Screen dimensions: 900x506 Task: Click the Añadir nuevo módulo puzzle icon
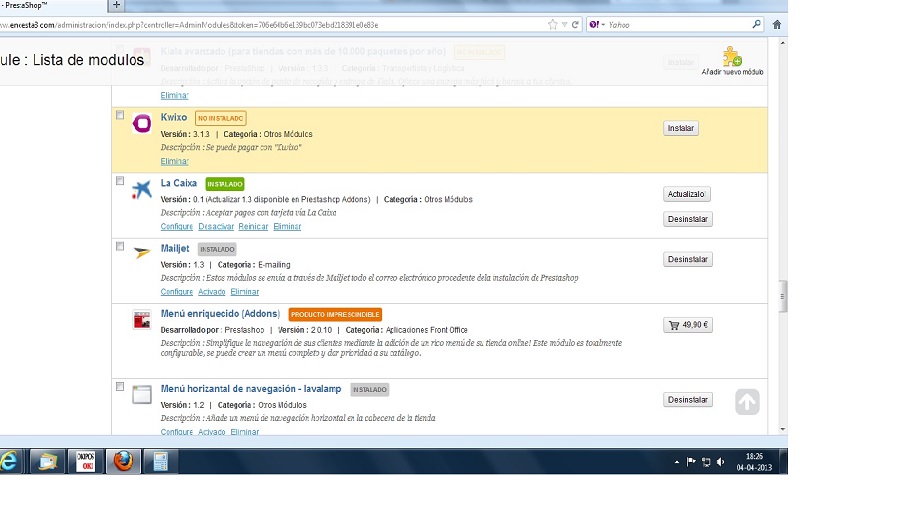(x=732, y=57)
